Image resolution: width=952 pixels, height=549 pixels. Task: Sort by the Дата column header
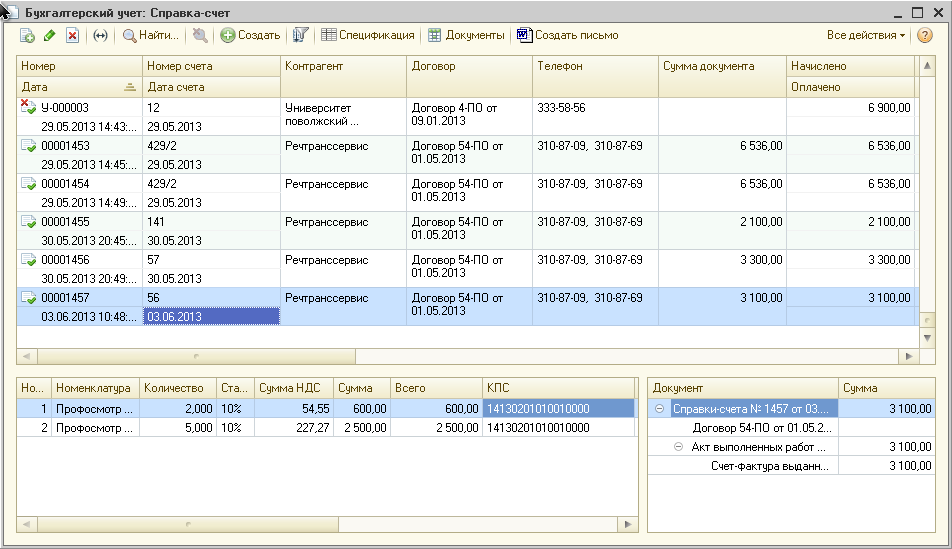click(78, 87)
